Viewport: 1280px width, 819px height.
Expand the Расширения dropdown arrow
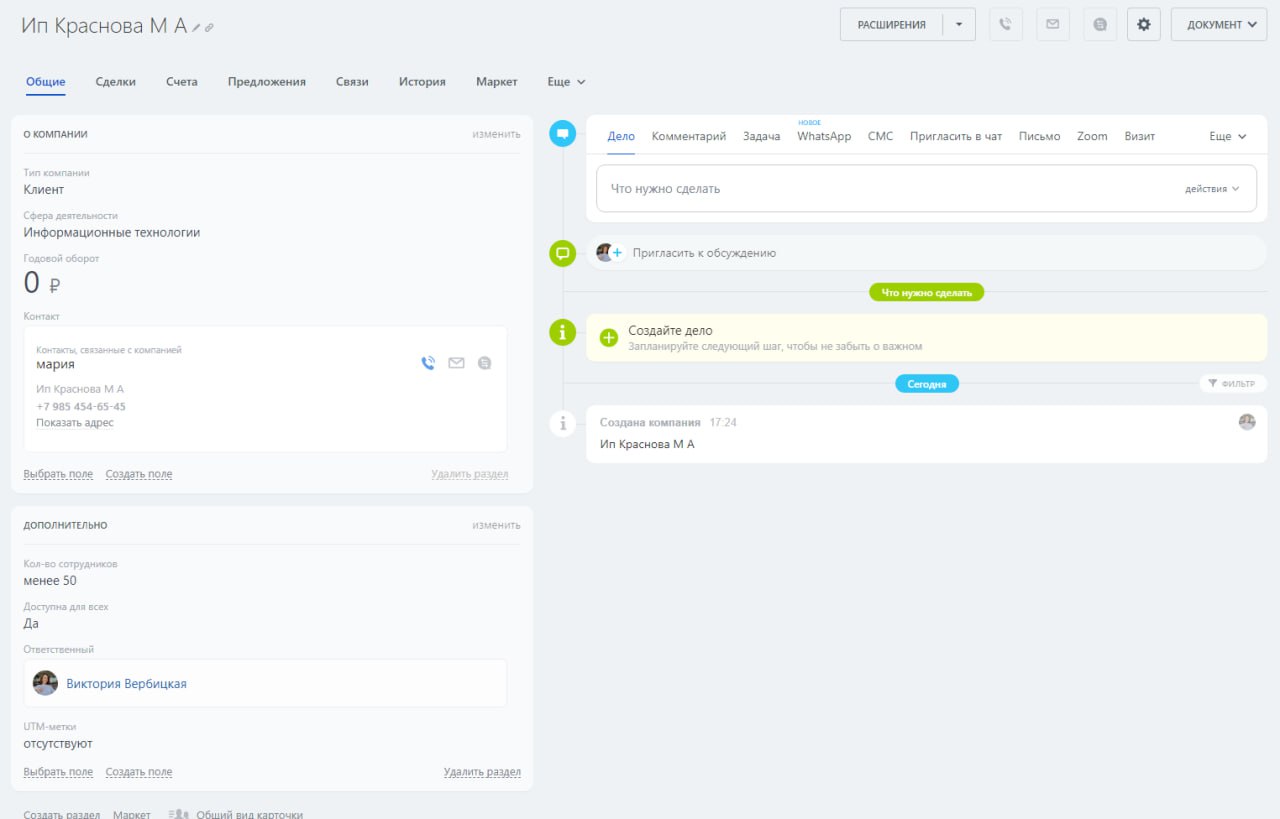[959, 25]
